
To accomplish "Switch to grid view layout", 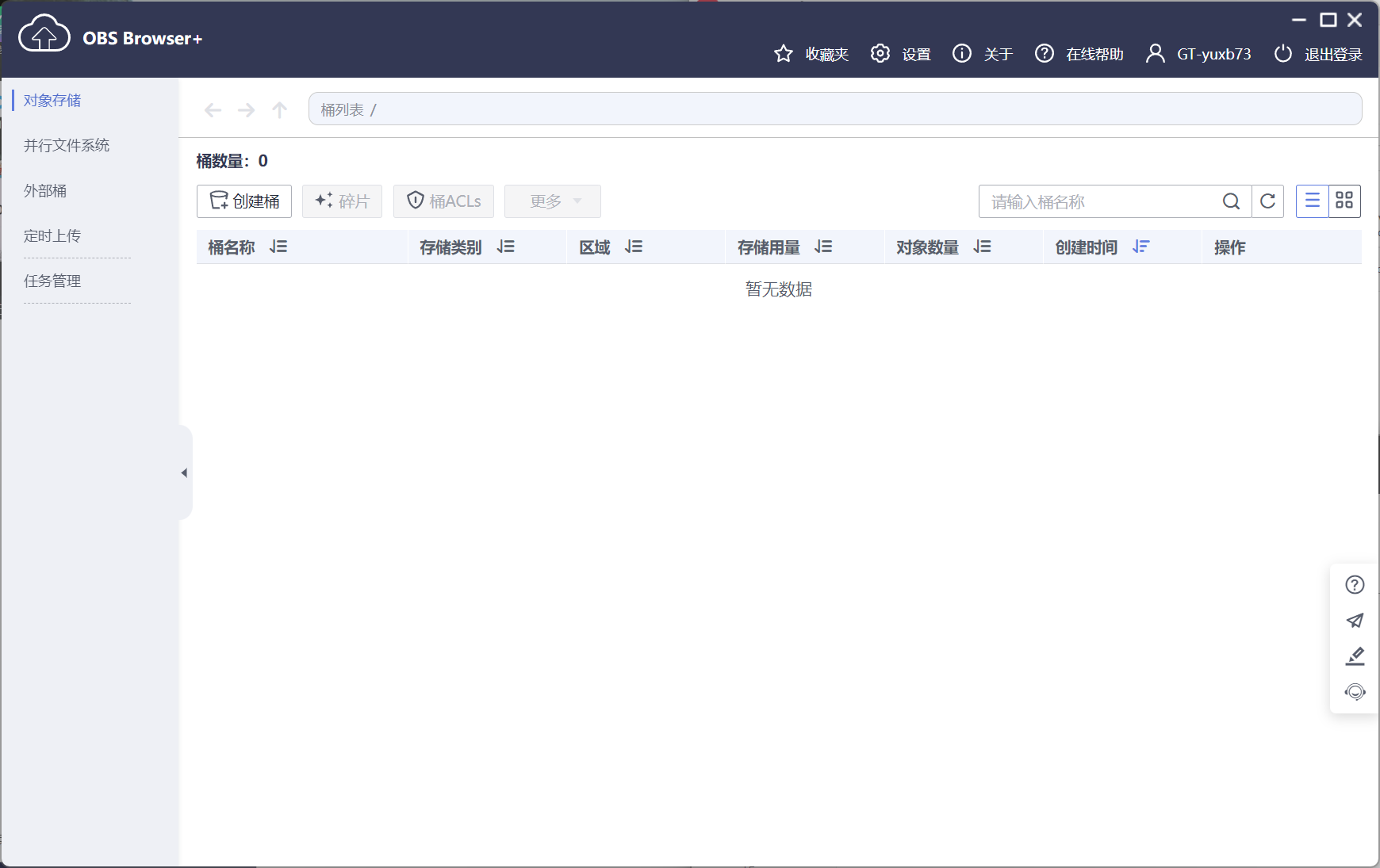I will tap(1344, 201).
